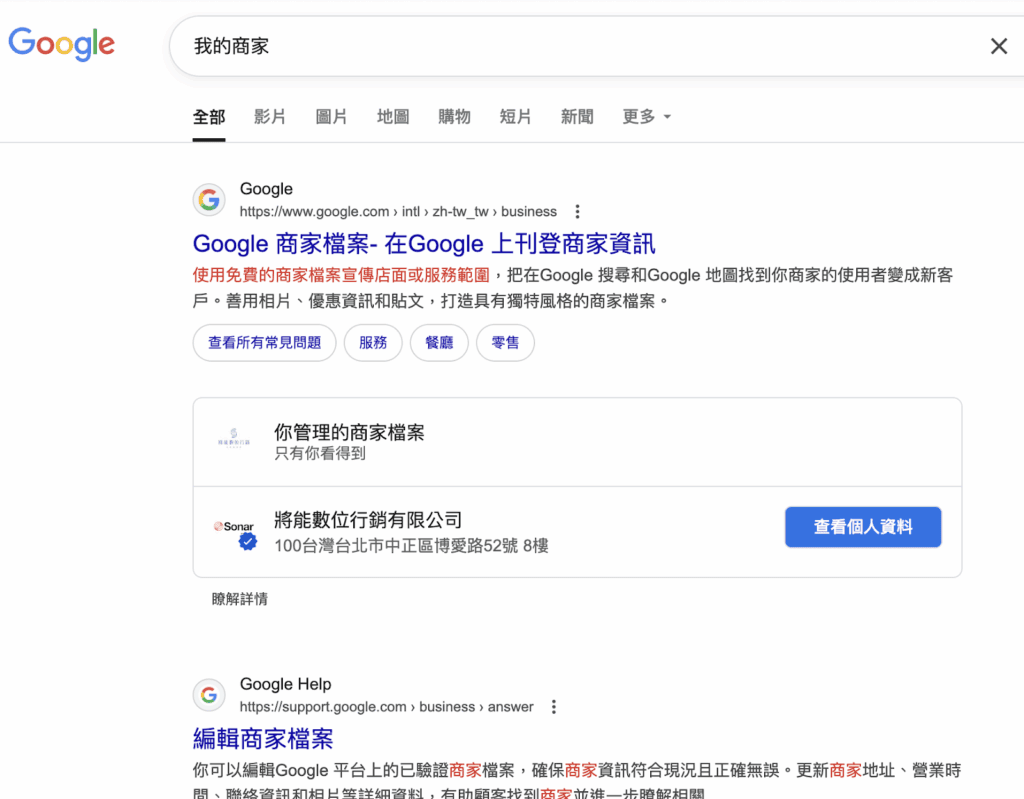Open three-dot menu for Google business result
Image resolution: width=1024 pixels, height=799 pixels.
pyautogui.click(x=577, y=212)
